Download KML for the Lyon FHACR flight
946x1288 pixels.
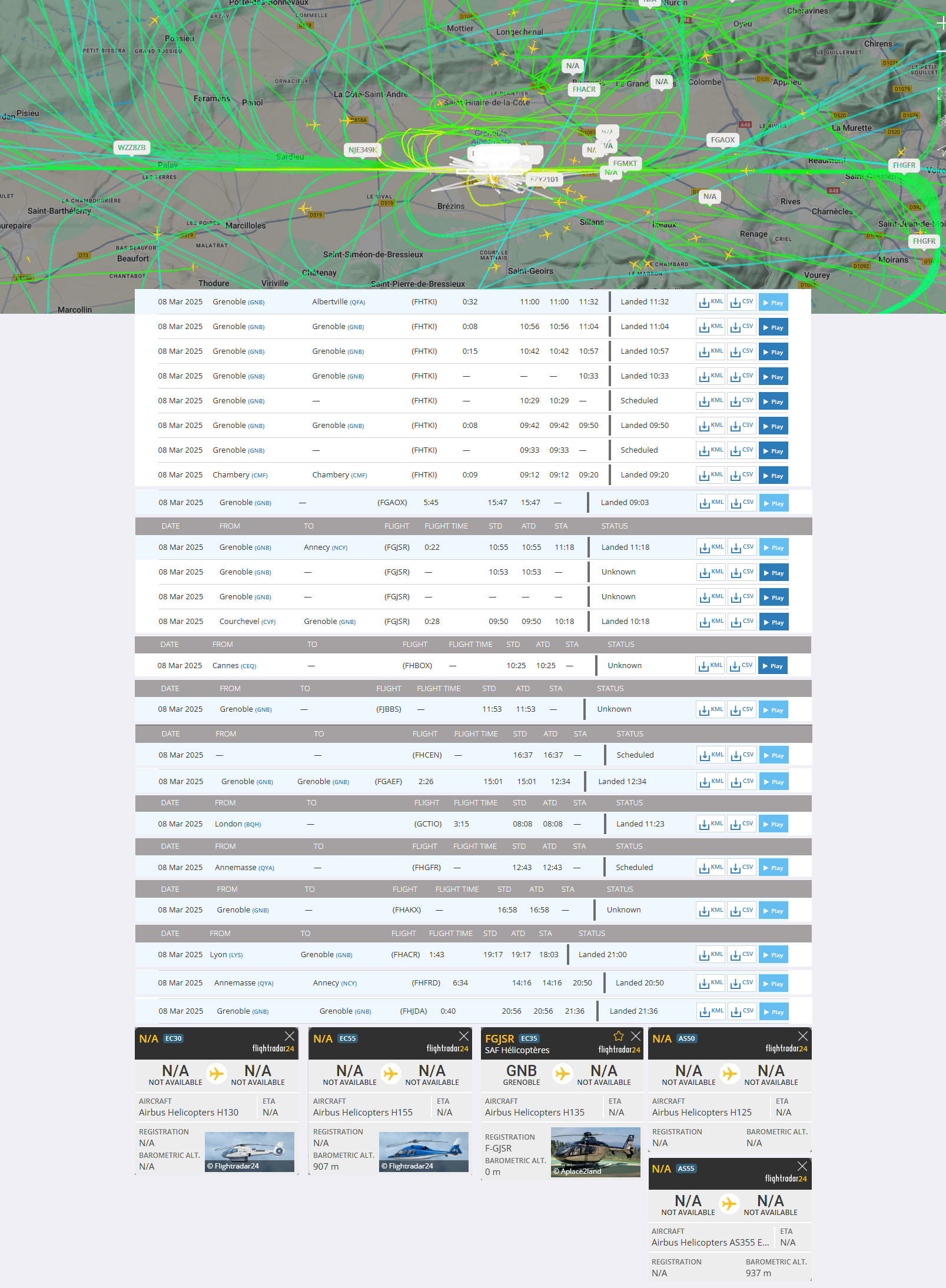pyautogui.click(x=711, y=955)
